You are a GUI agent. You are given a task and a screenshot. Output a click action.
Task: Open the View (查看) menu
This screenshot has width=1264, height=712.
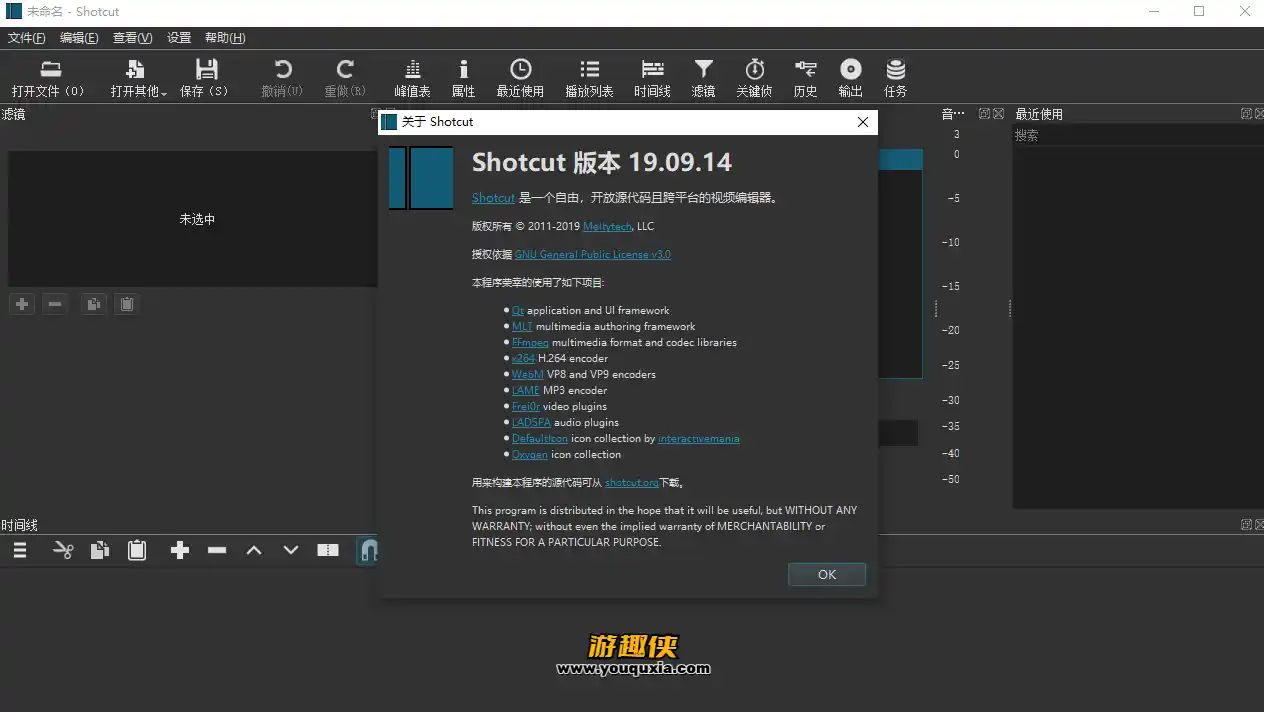(133, 38)
